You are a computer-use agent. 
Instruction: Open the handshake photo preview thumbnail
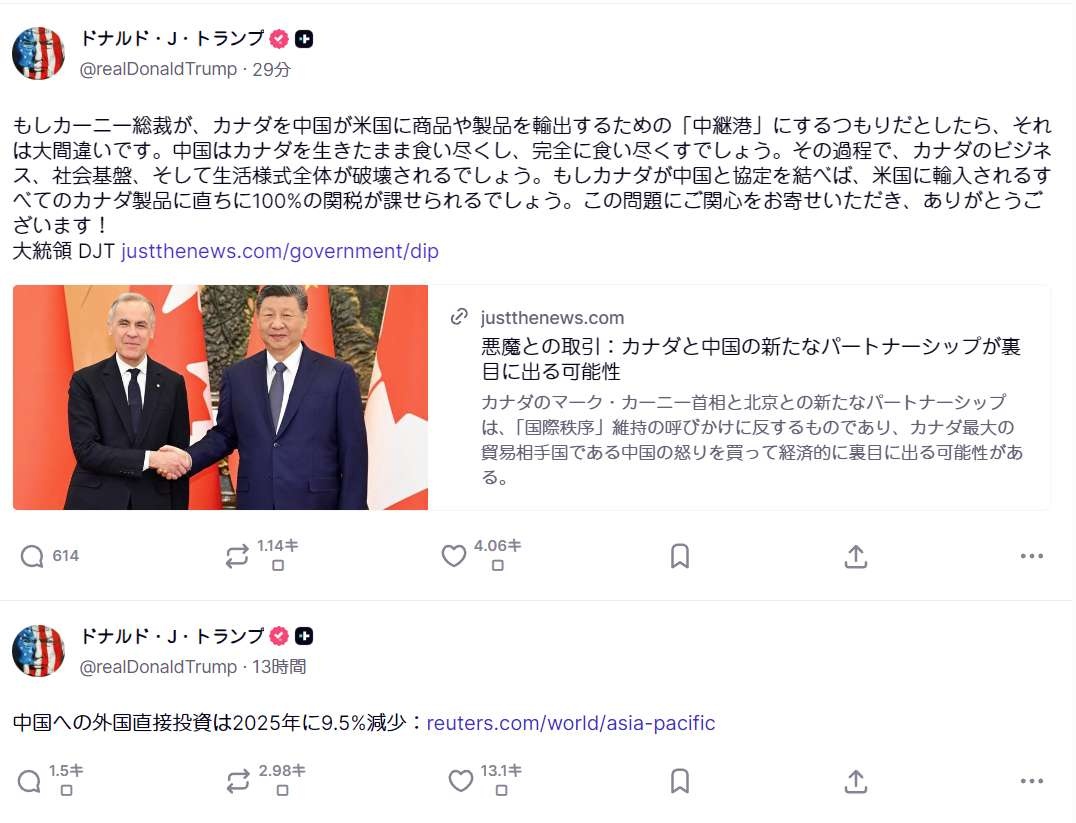click(220, 397)
